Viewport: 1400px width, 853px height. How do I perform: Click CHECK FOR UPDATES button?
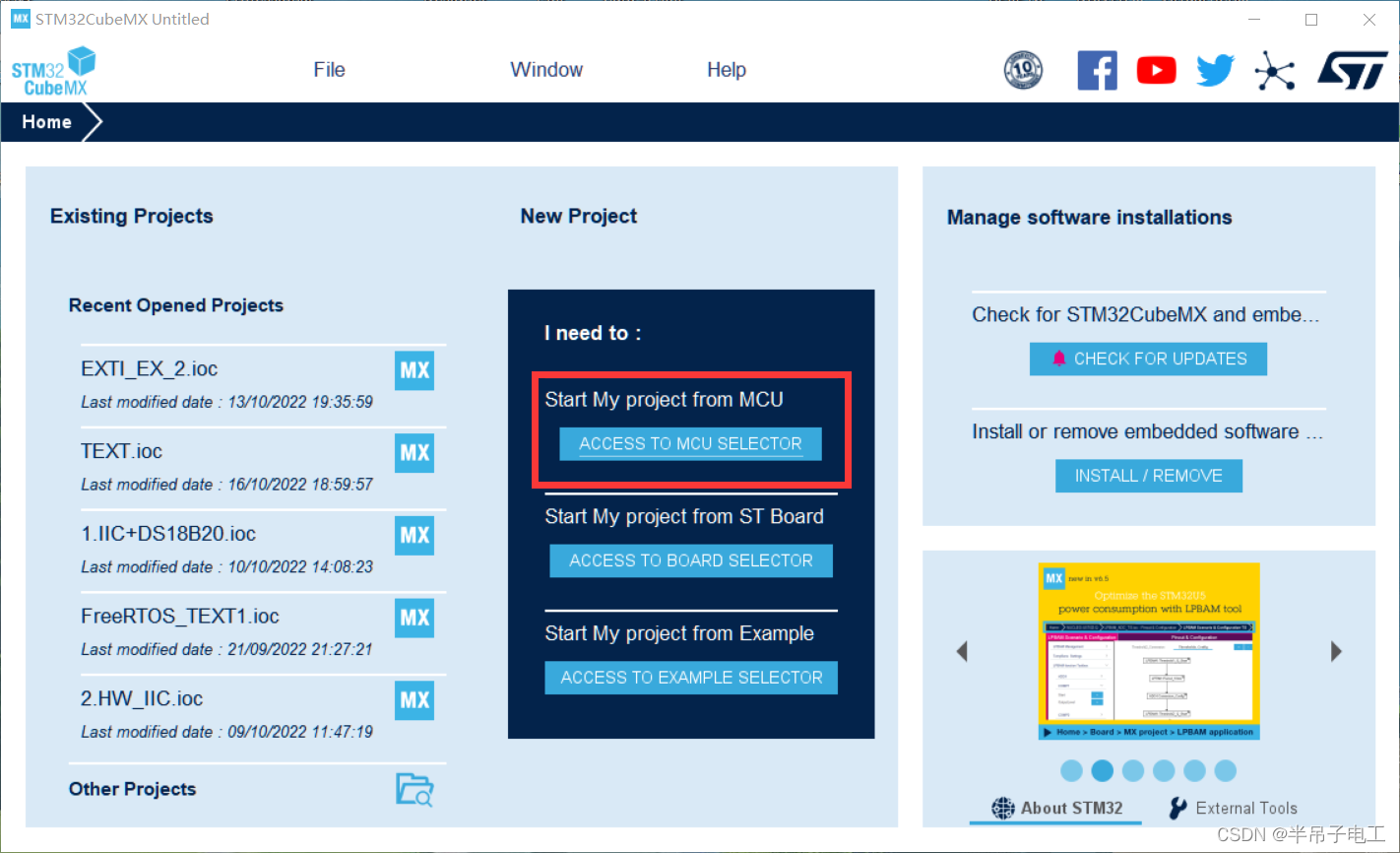click(1148, 359)
